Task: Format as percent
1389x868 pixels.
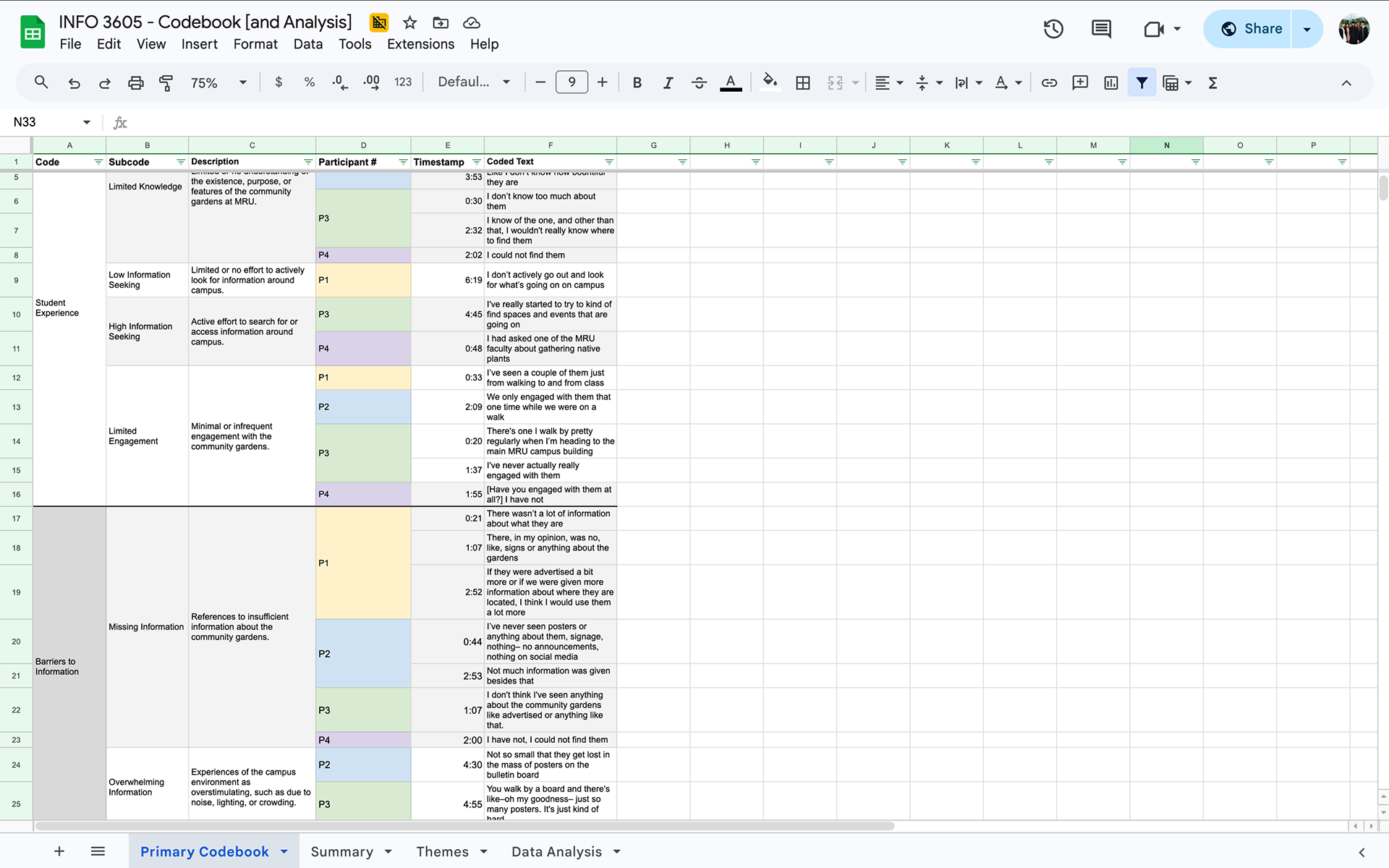Action: [310, 82]
